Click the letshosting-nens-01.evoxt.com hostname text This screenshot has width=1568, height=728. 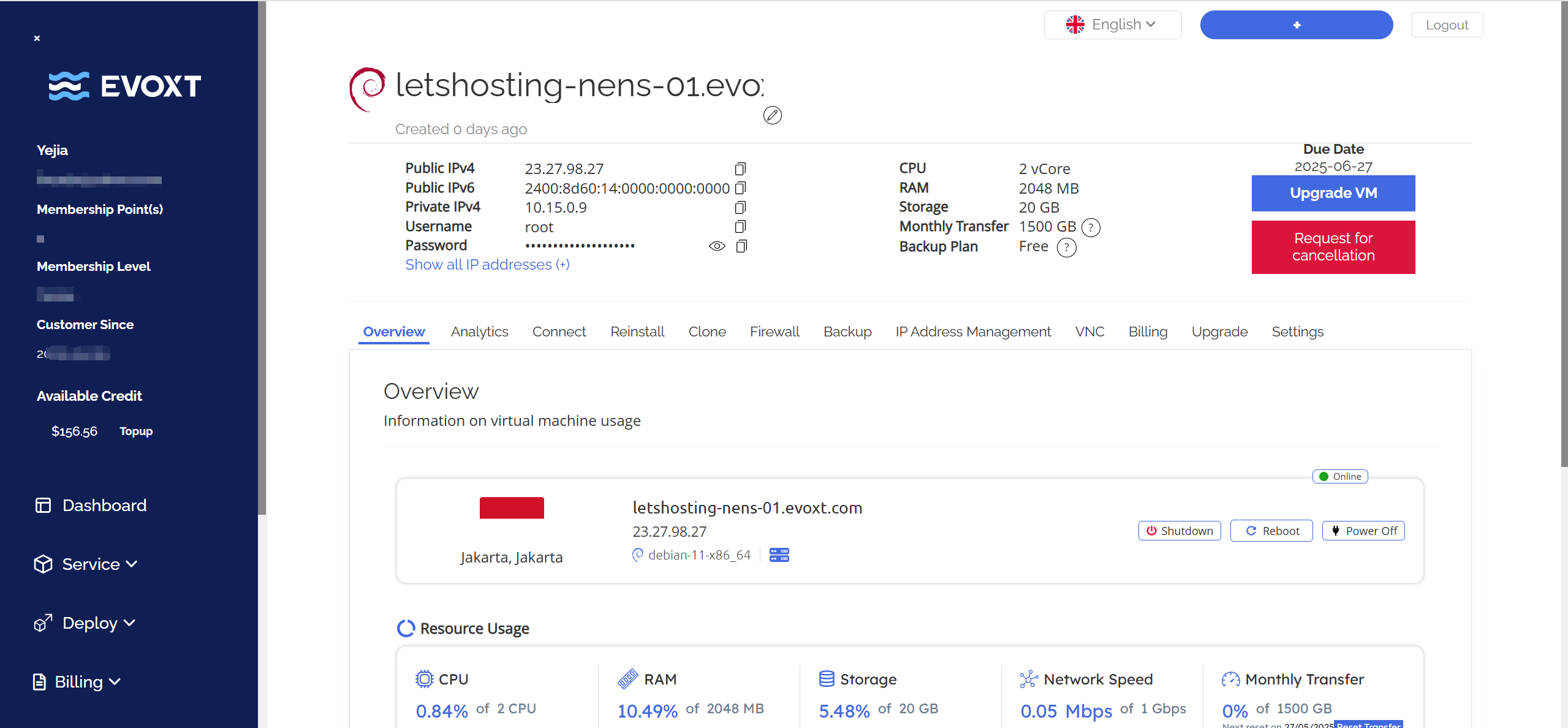tap(748, 508)
